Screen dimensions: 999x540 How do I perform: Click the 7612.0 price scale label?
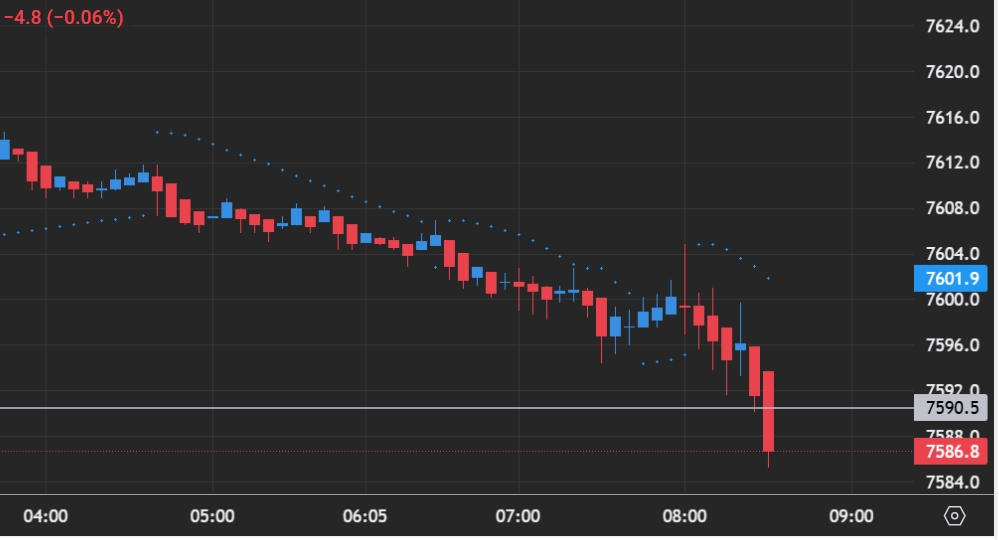(x=952, y=162)
